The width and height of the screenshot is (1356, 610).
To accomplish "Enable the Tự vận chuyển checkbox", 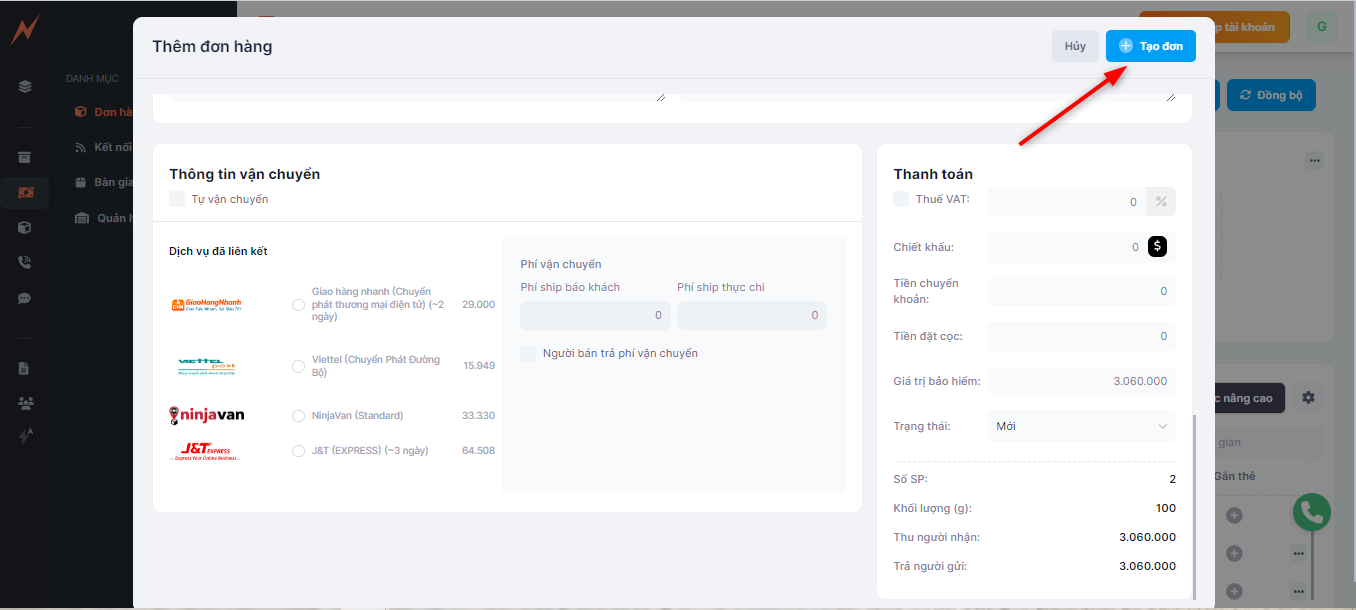I will [x=177, y=199].
